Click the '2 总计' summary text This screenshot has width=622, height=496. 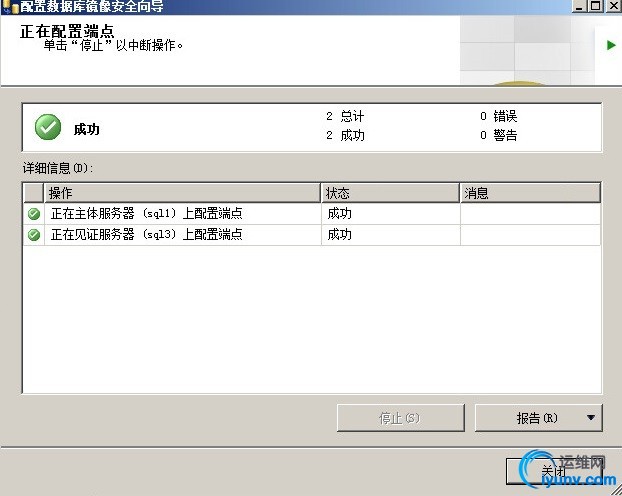point(345,116)
